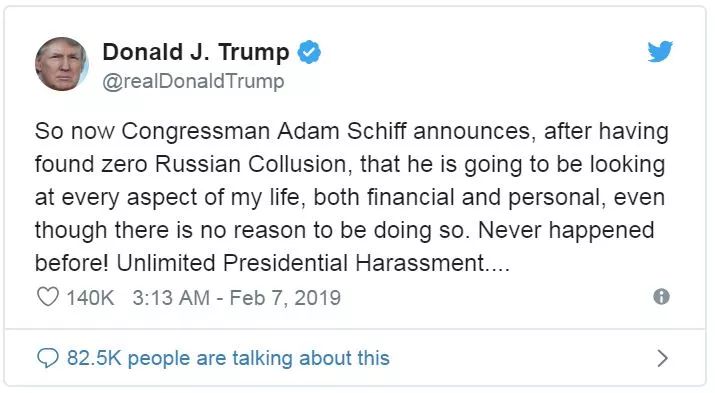Expand the conversation using the right chevron
715x393 pixels.
(x=663, y=358)
